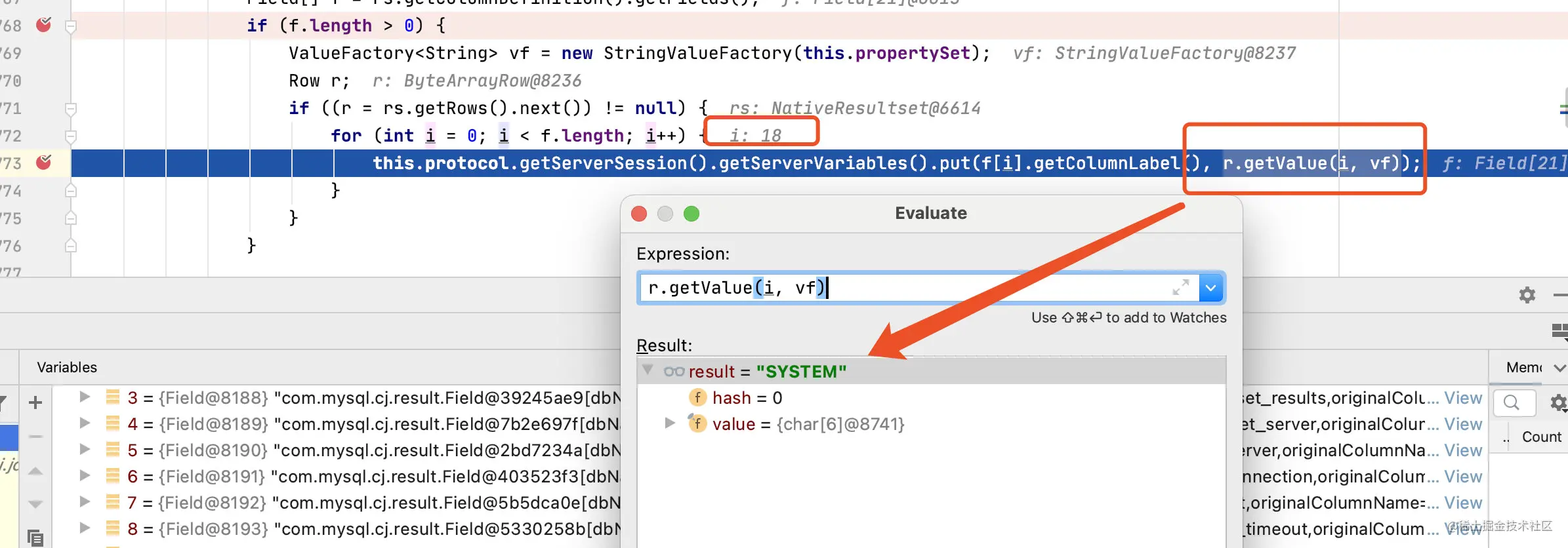This screenshot has height=548, width=1568.
Task: Move watch down with arrow icon
Action: coord(35,503)
